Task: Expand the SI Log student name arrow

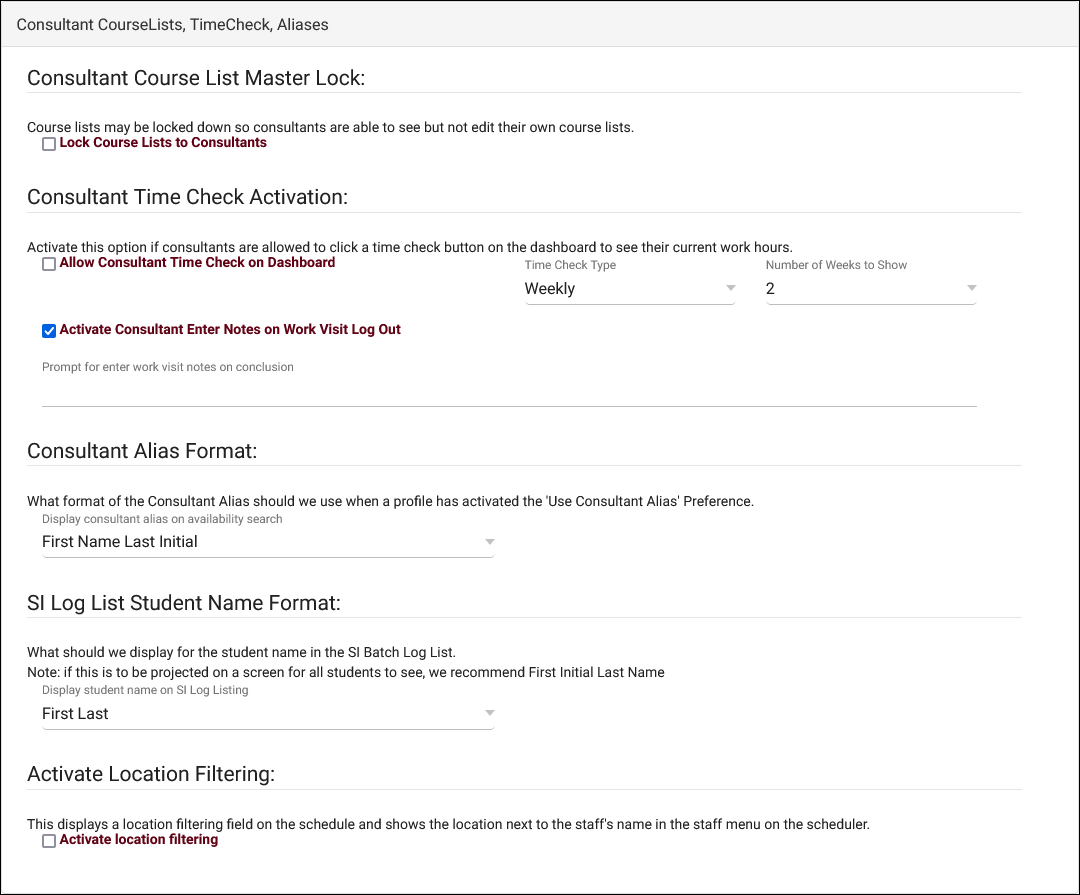Action: pyautogui.click(x=489, y=714)
